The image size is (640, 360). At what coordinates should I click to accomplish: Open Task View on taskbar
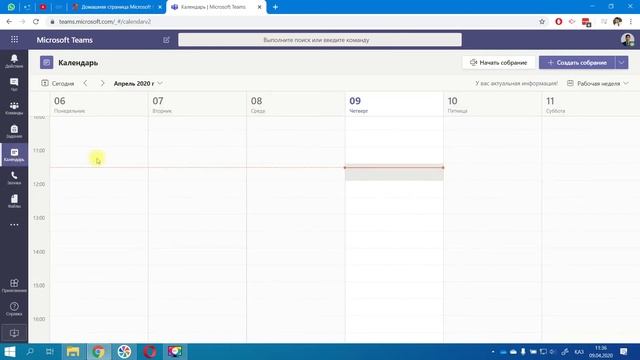click(50, 351)
